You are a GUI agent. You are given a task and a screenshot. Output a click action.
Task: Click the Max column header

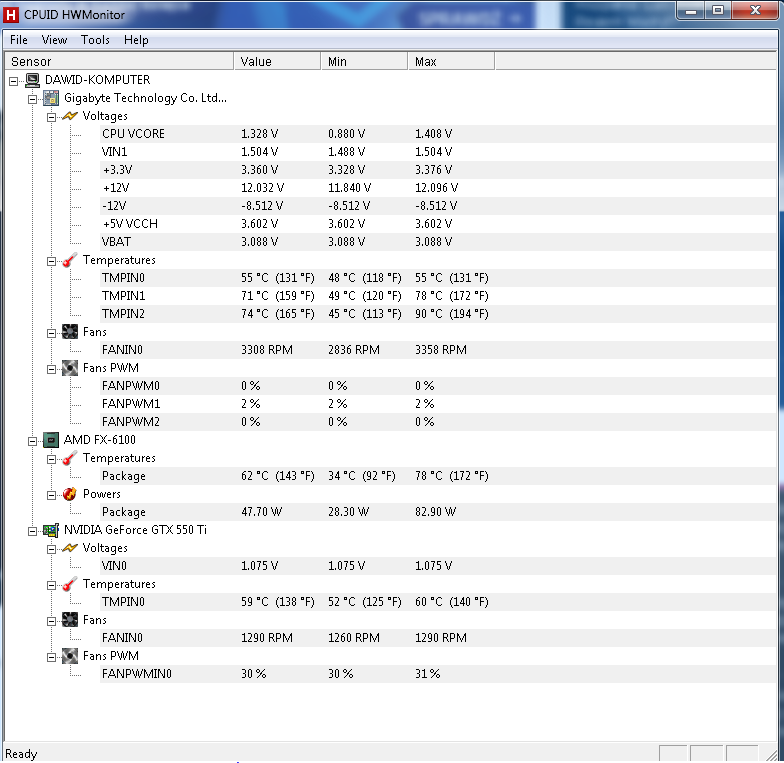point(452,62)
